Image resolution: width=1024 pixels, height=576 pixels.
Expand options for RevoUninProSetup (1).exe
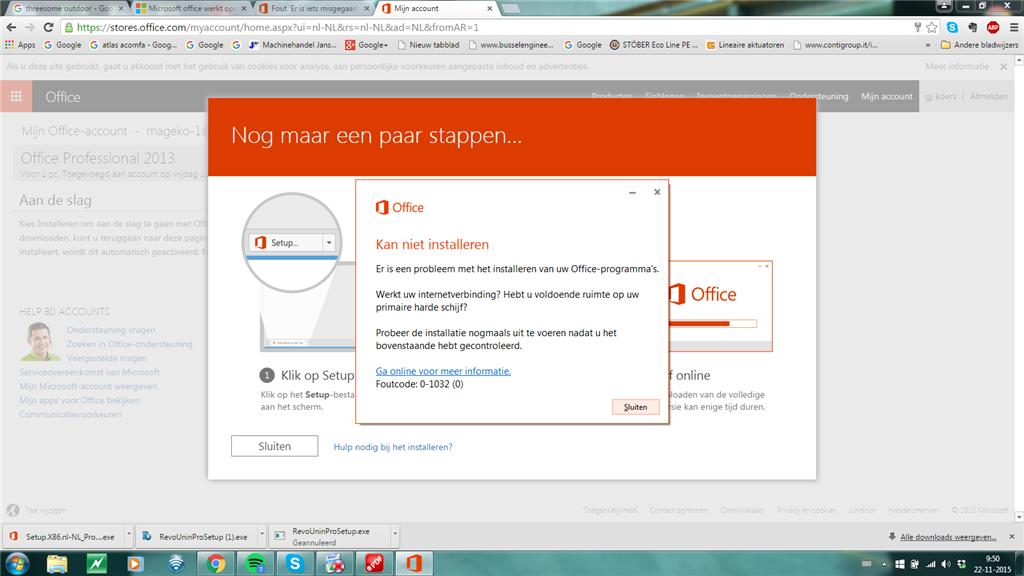pyautogui.click(x=262, y=536)
